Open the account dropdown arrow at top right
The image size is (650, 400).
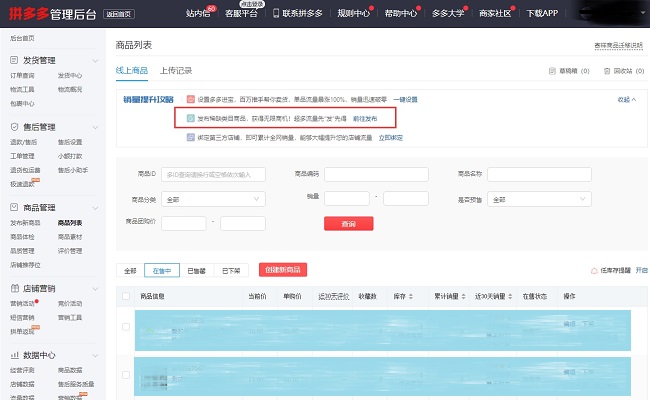(x=643, y=13)
